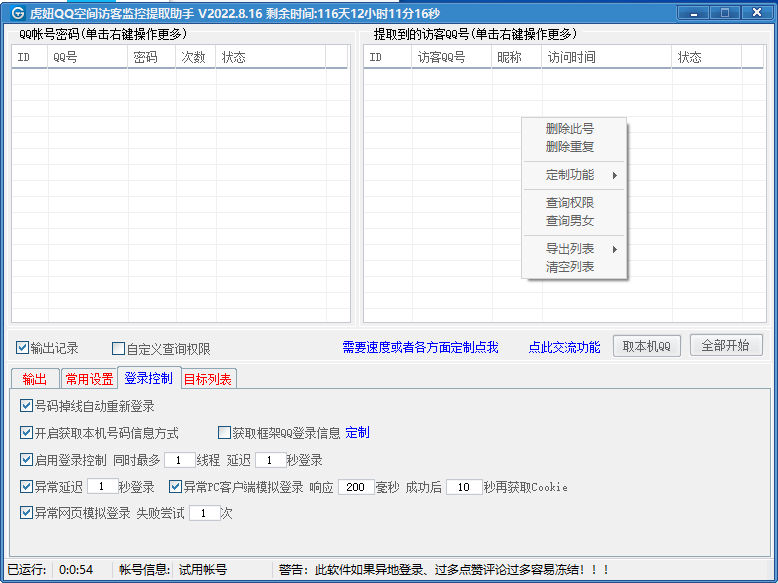Image resolution: width=778 pixels, height=583 pixels.
Task: Click the 异常延迟 seconds input field
Action: pyautogui.click(x=102, y=486)
